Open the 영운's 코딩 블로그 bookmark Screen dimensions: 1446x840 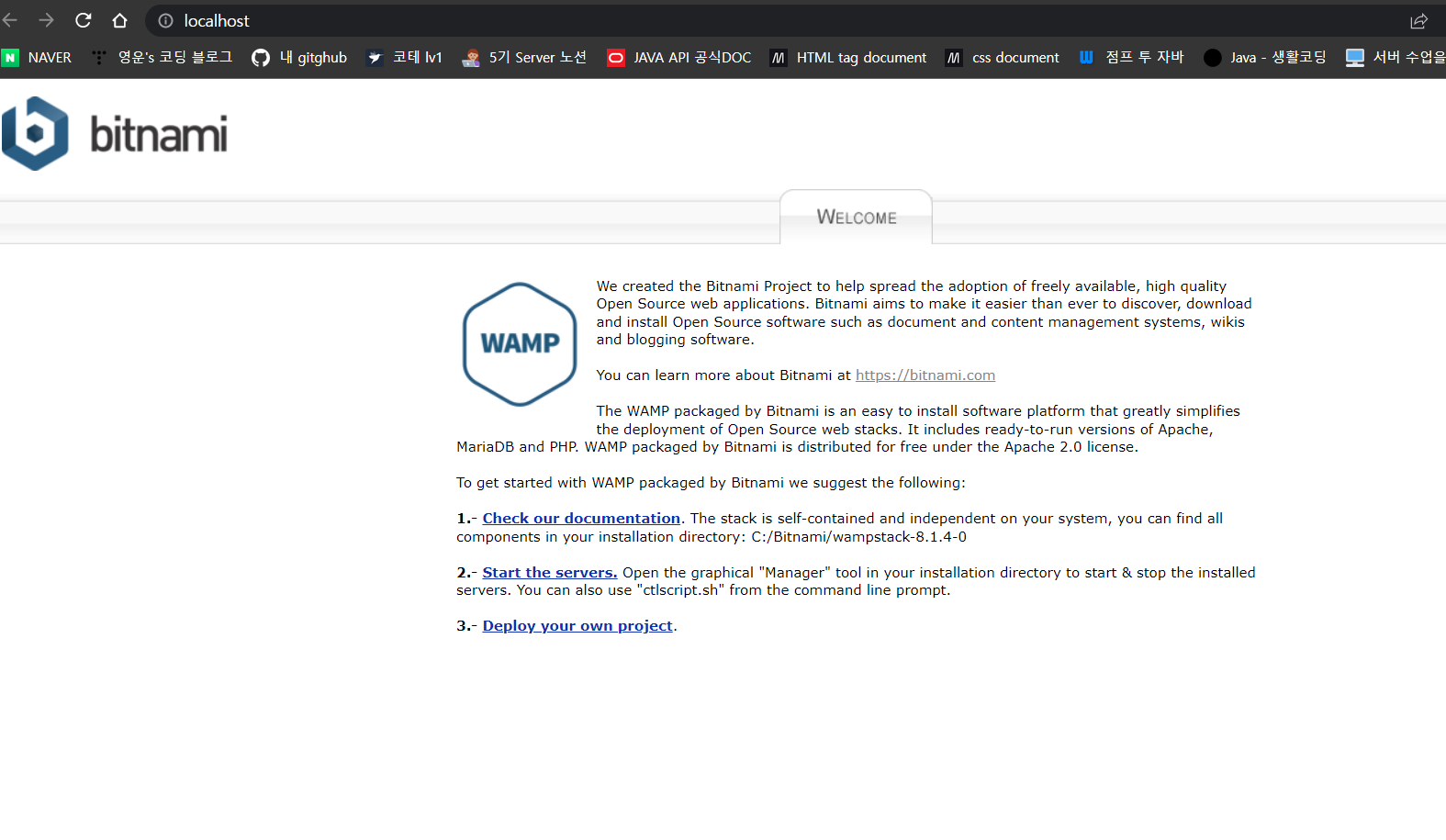pyautogui.click(x=162, y=58)
